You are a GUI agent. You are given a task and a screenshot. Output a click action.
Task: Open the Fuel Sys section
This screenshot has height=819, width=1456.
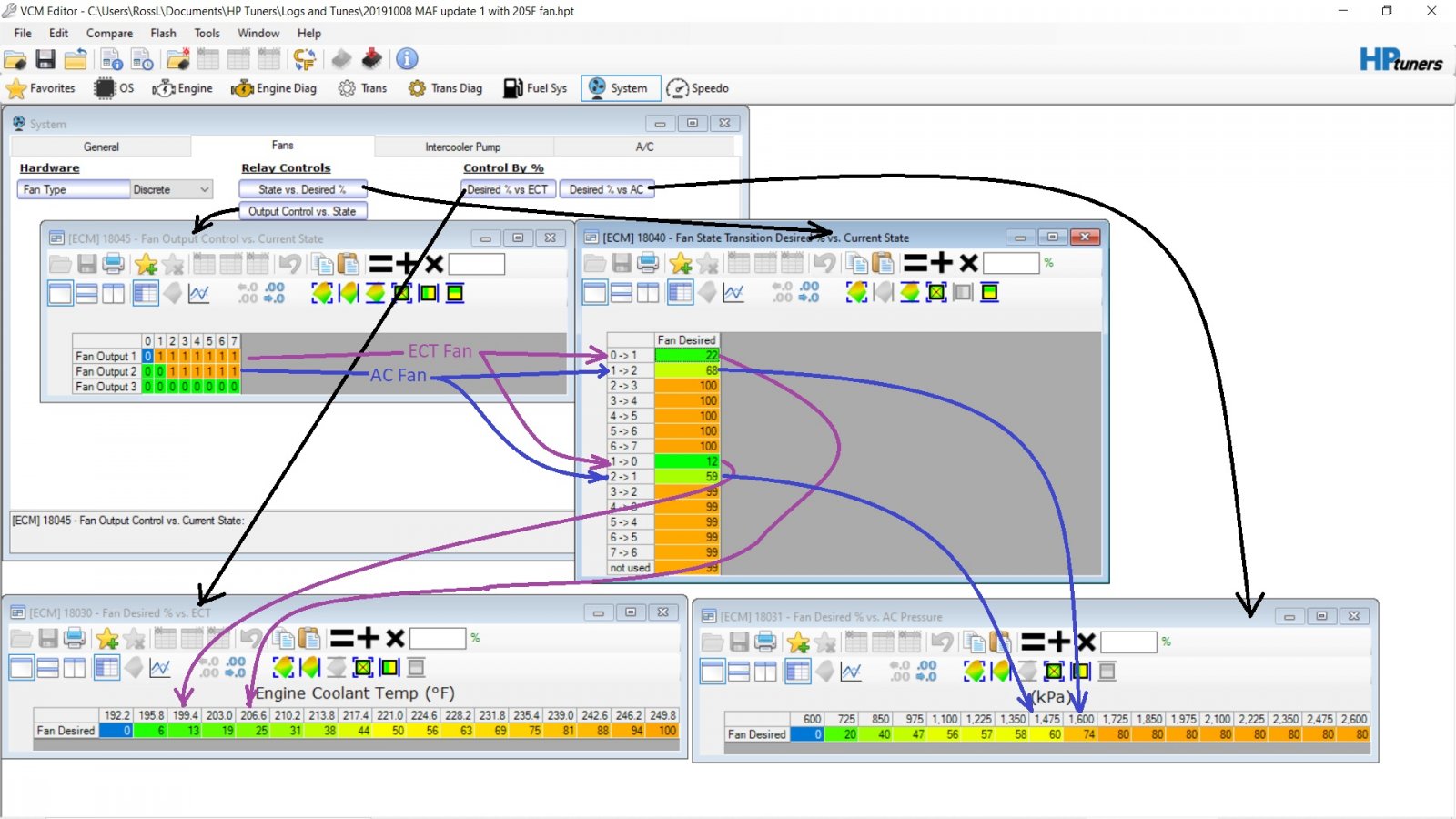tap(535, 88)
